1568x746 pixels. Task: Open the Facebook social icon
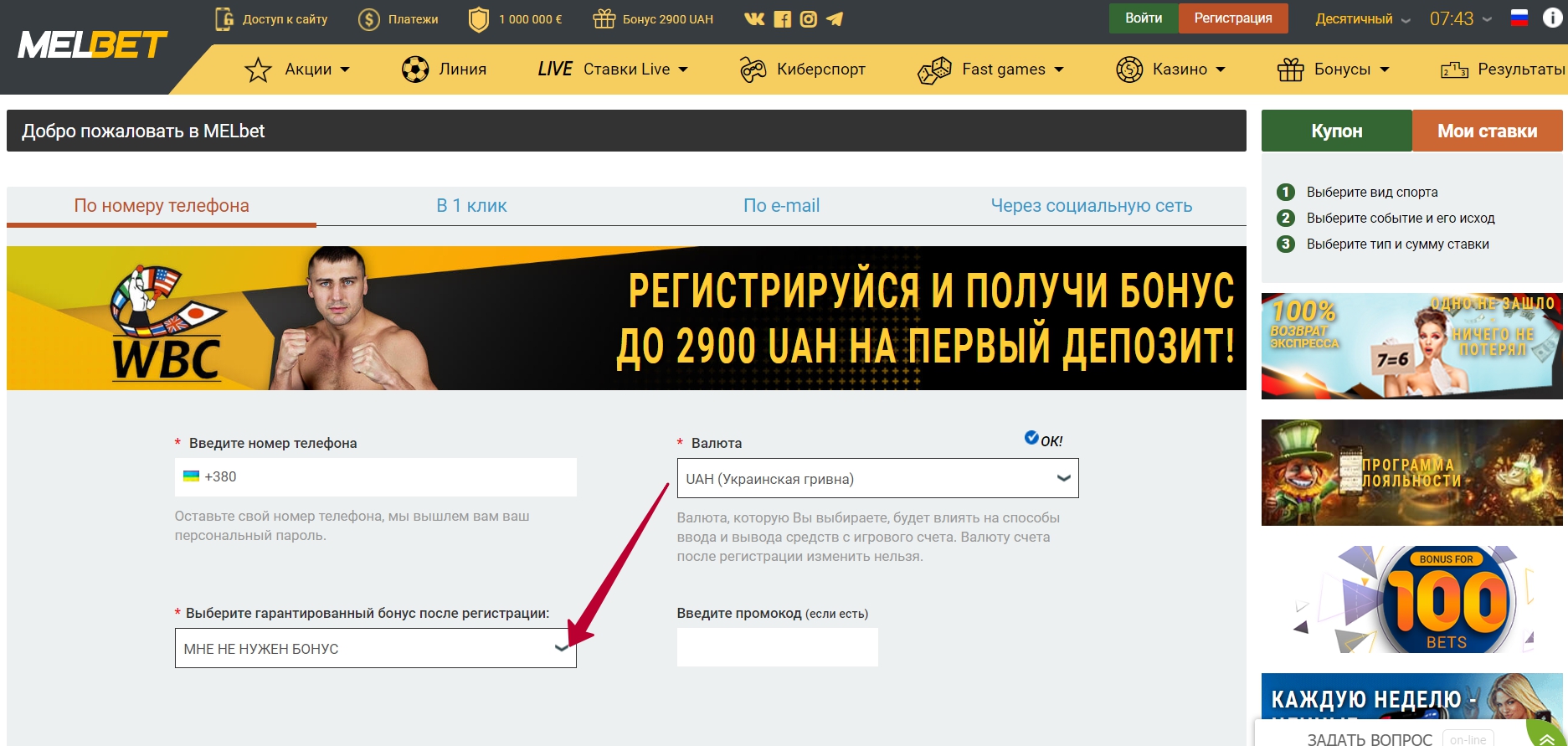(782, 18)
